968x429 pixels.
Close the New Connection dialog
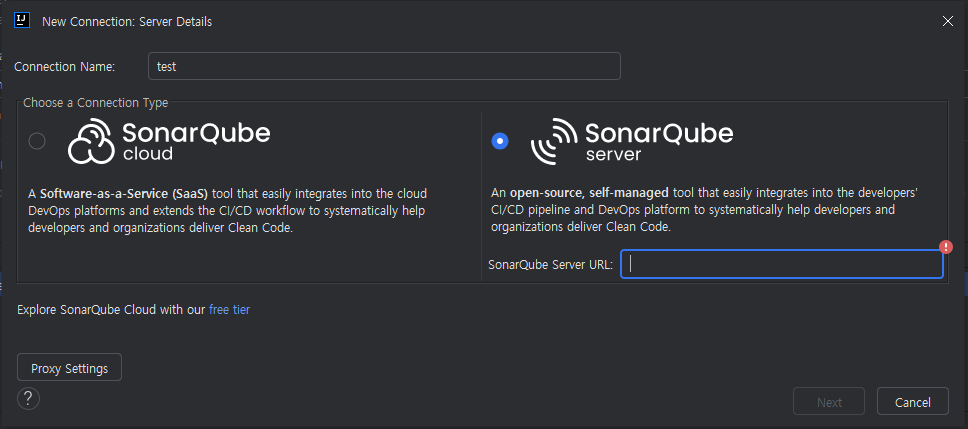coord(948,21)
